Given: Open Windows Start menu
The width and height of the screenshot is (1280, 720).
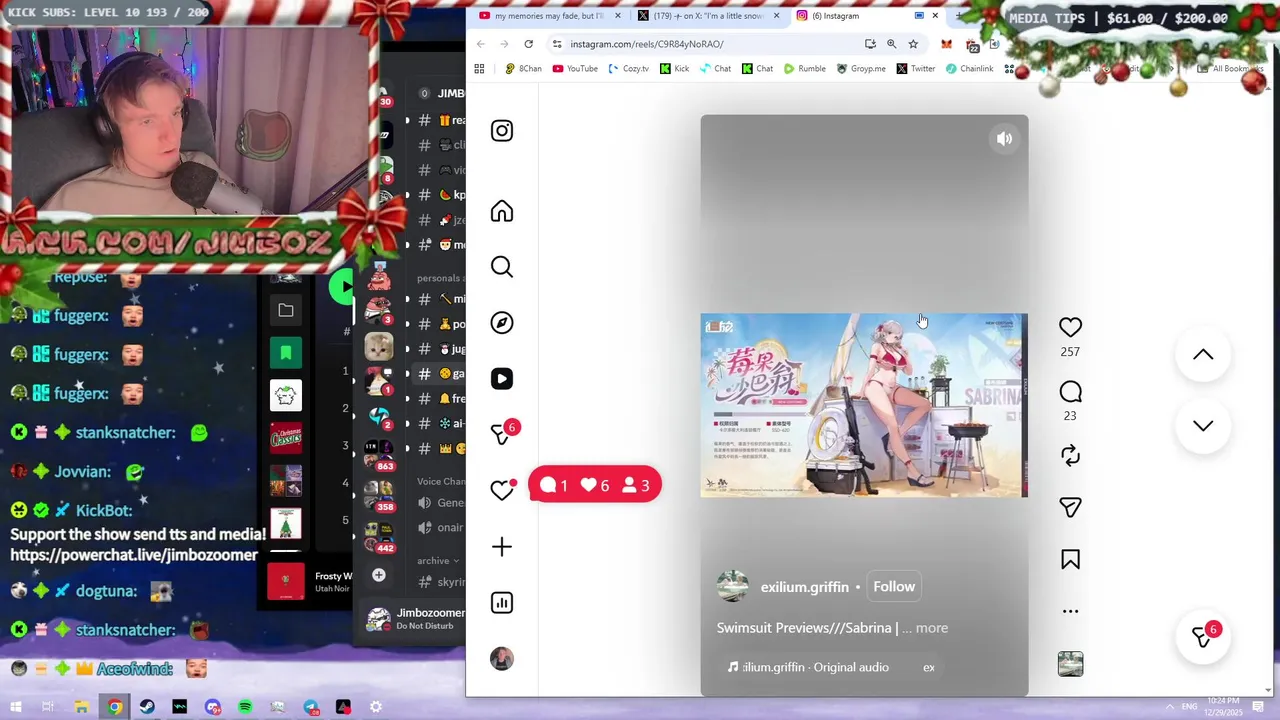Looking at the screenshot, I should click(16, 707).
